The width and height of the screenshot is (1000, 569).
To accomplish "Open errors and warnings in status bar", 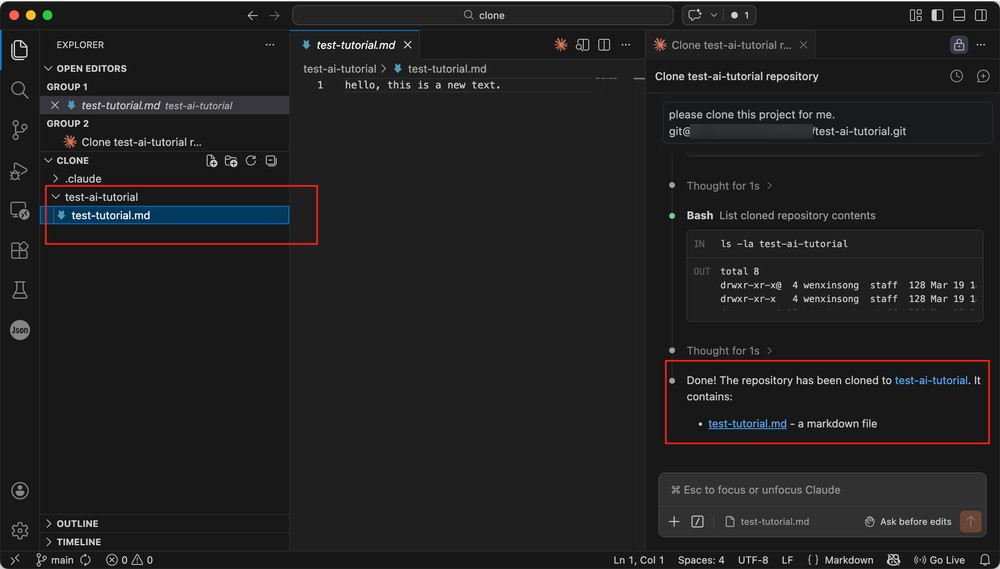I will tap(129, 560).
